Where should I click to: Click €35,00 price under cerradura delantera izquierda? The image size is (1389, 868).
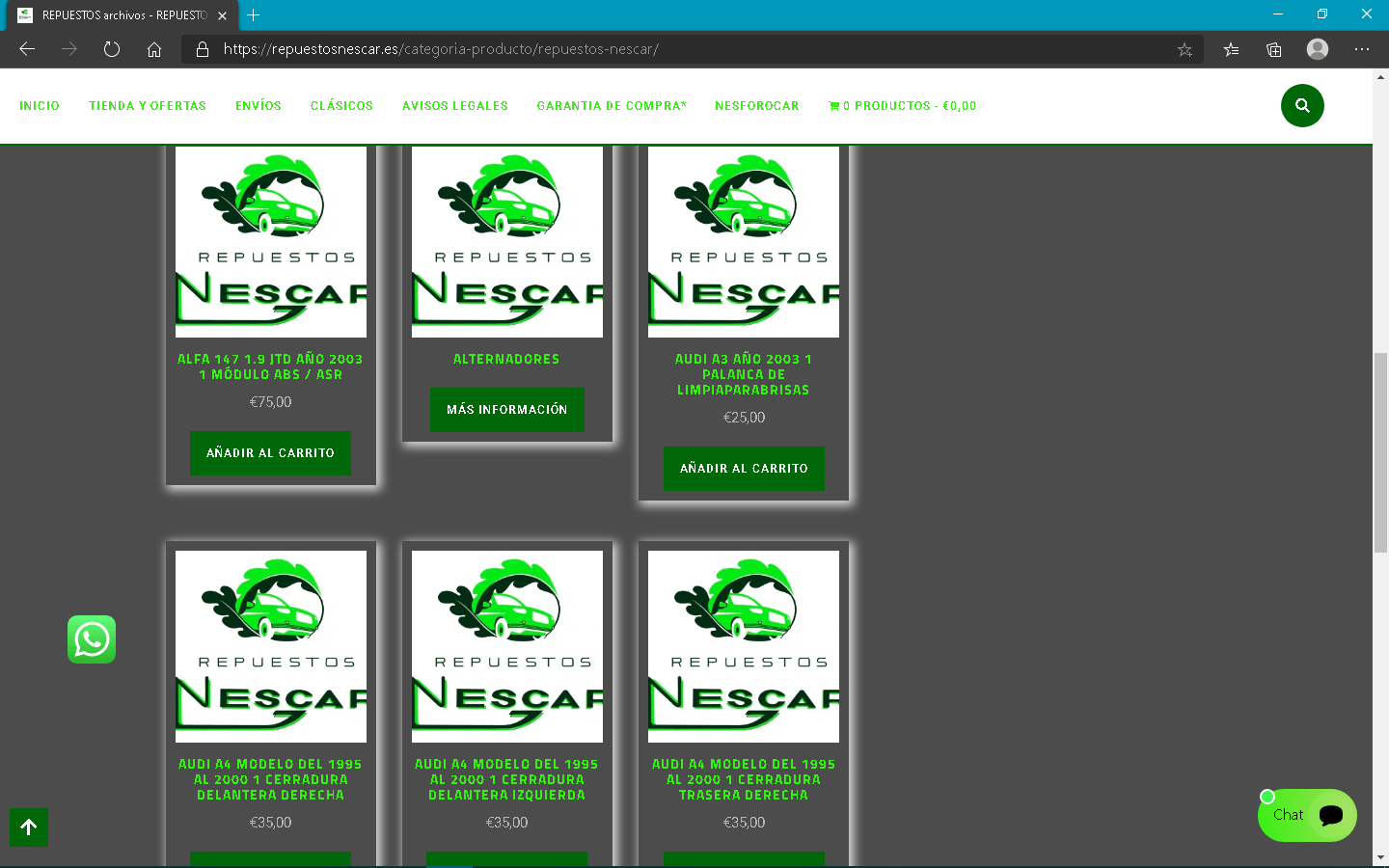point(506,823)
